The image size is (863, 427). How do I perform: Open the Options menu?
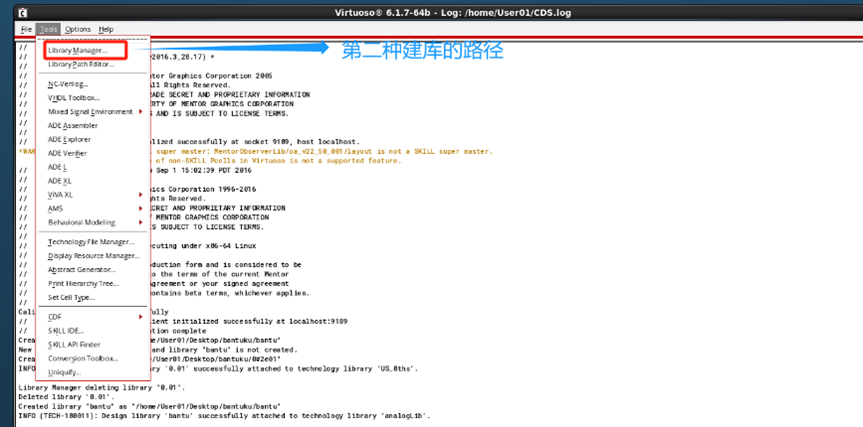[x=78, y=30]
